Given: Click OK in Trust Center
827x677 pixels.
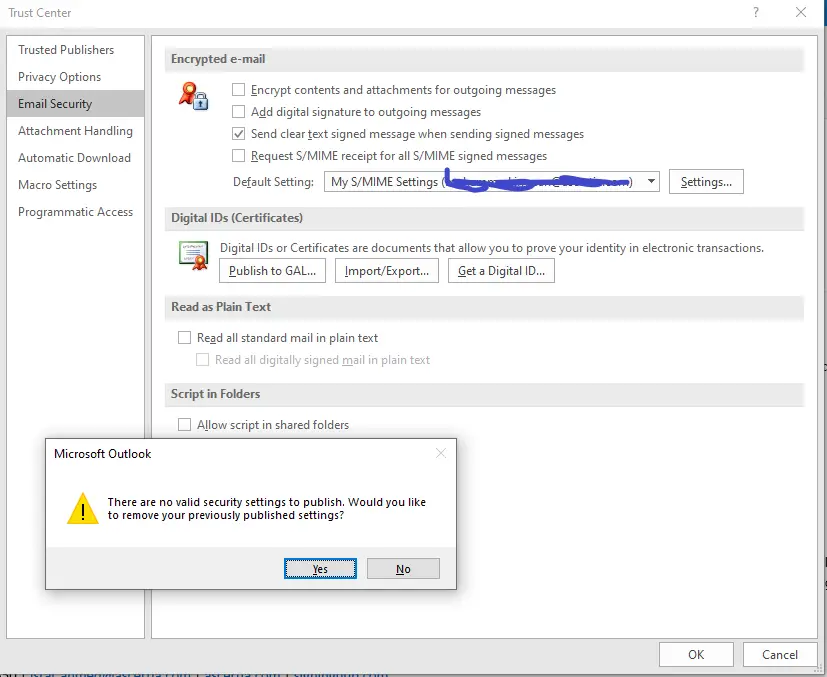Looking at the screenshot, I should [696, 654].
